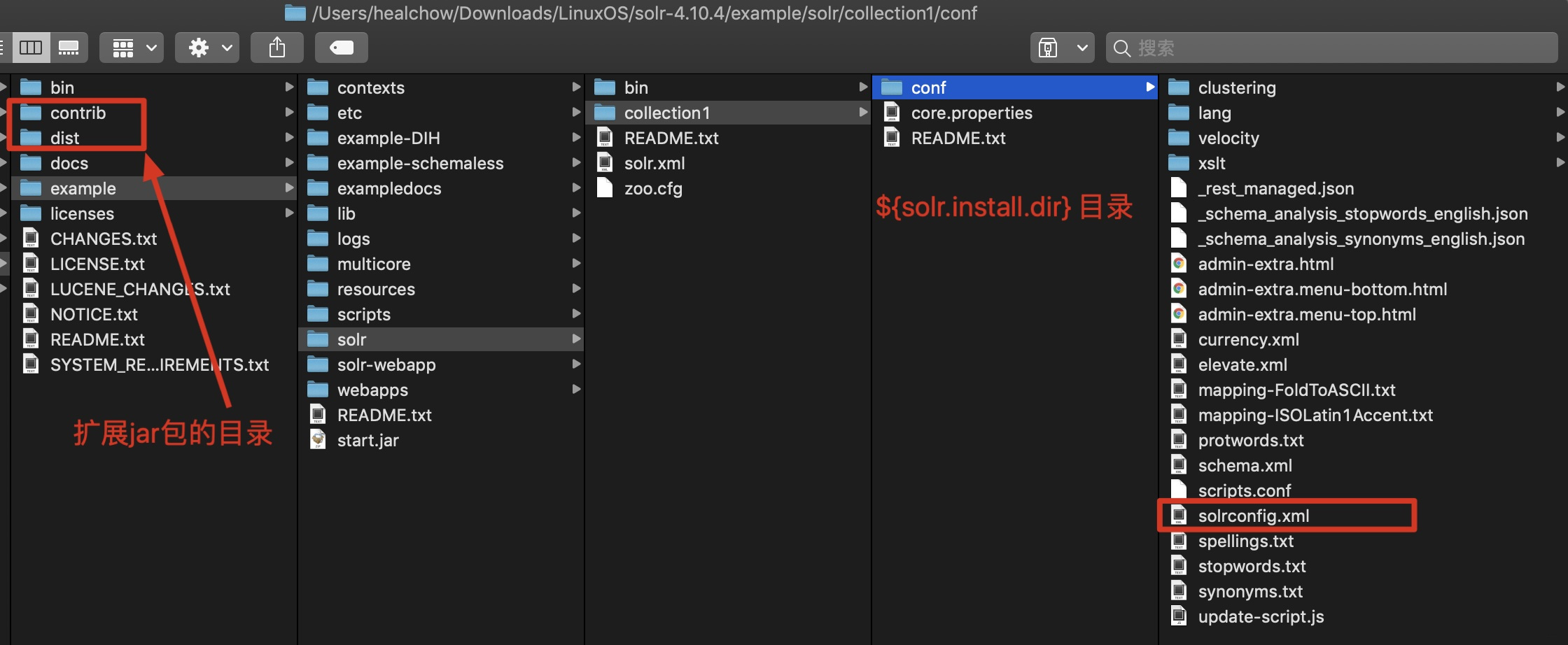Screen dimensions: 1568x645
Task: Open the multicore folder
Action: pyautogui.click(x=441, y=264)
